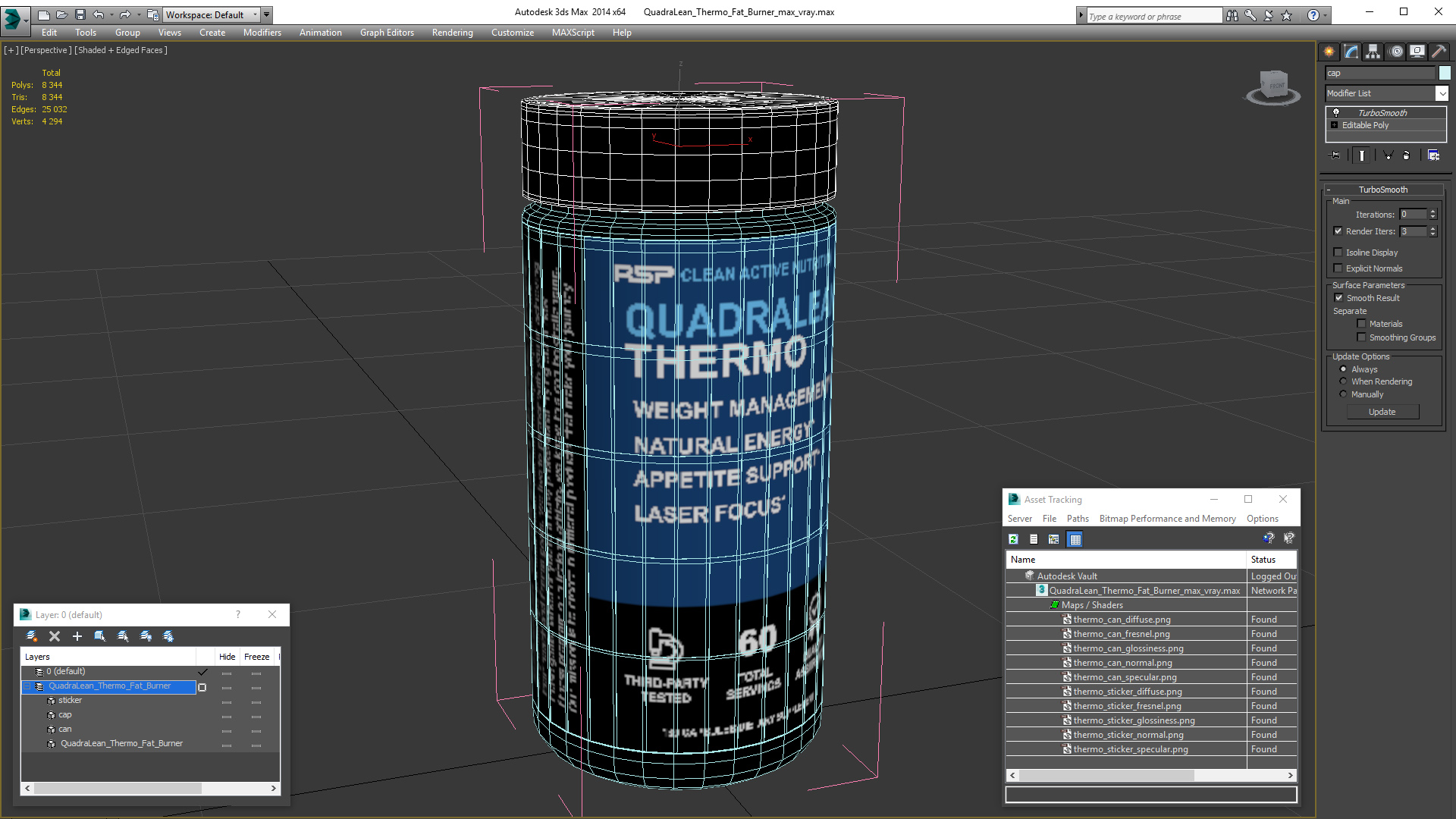Click the status log list icon
Screen dimensions: 1456x819
coord(1034,539)
